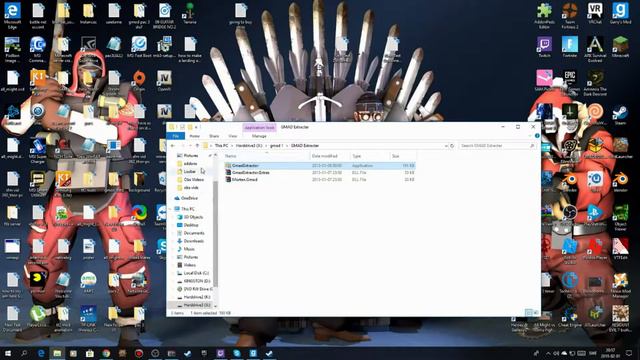Screen dimensions: 640x360
Task: Go up one folder level arrow
Action: (197, 146)
